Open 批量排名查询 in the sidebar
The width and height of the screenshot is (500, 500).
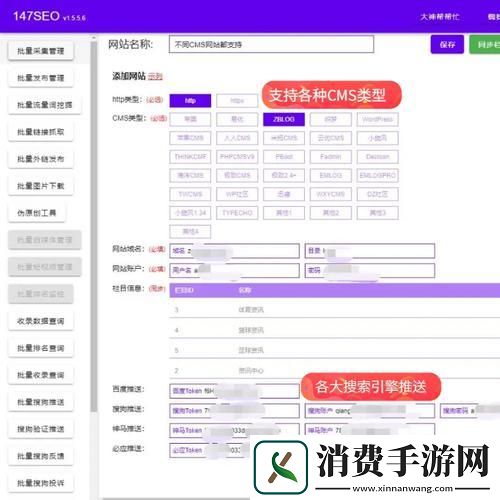coord(41,348)
